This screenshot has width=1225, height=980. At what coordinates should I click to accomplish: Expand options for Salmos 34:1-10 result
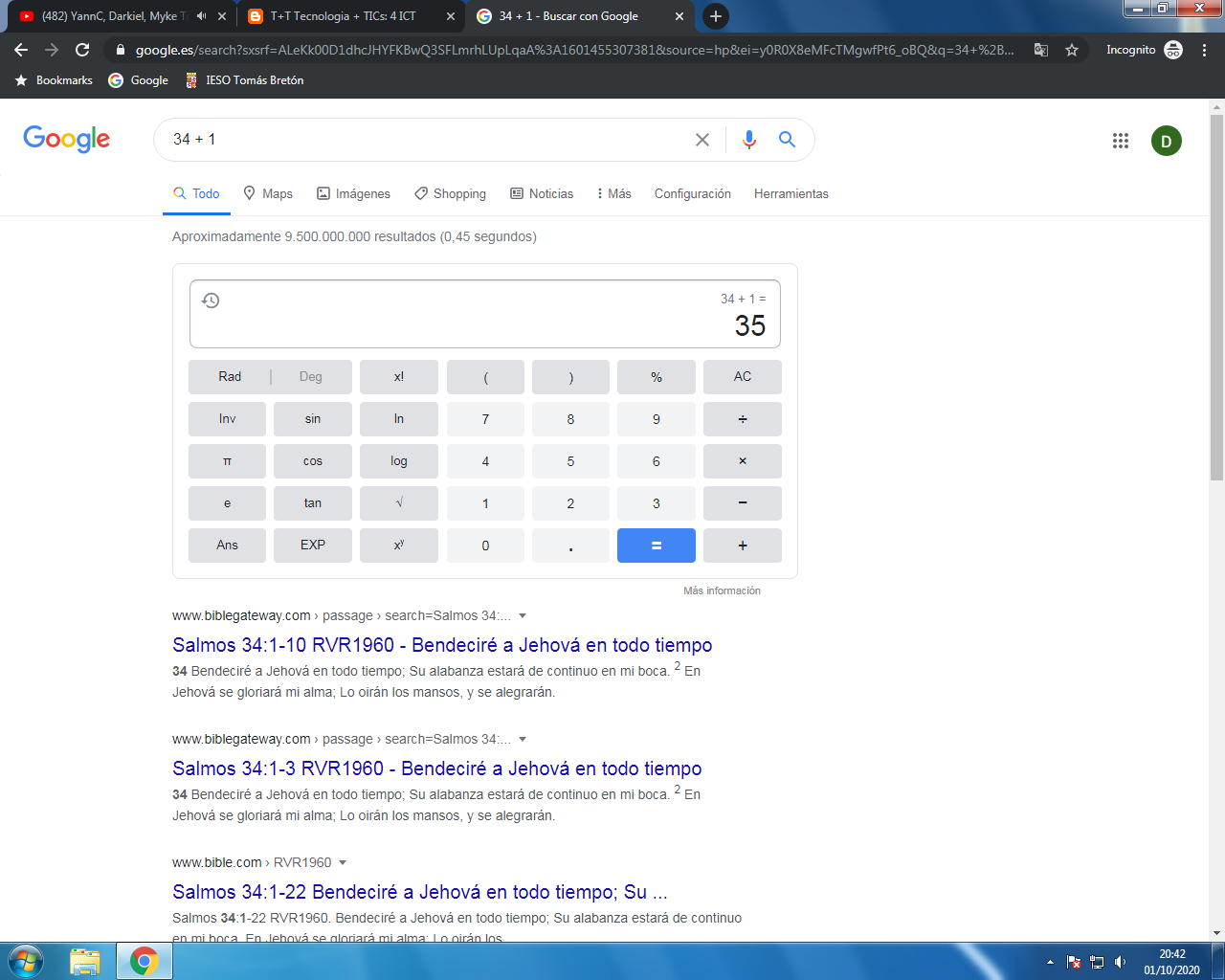click(x=523, y=616)
